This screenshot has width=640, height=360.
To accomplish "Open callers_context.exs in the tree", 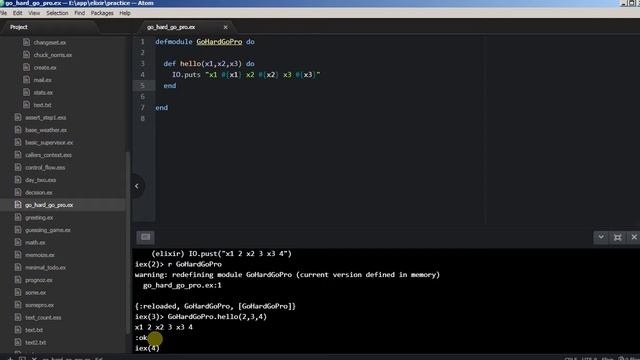I will click(x=49, y=155).
